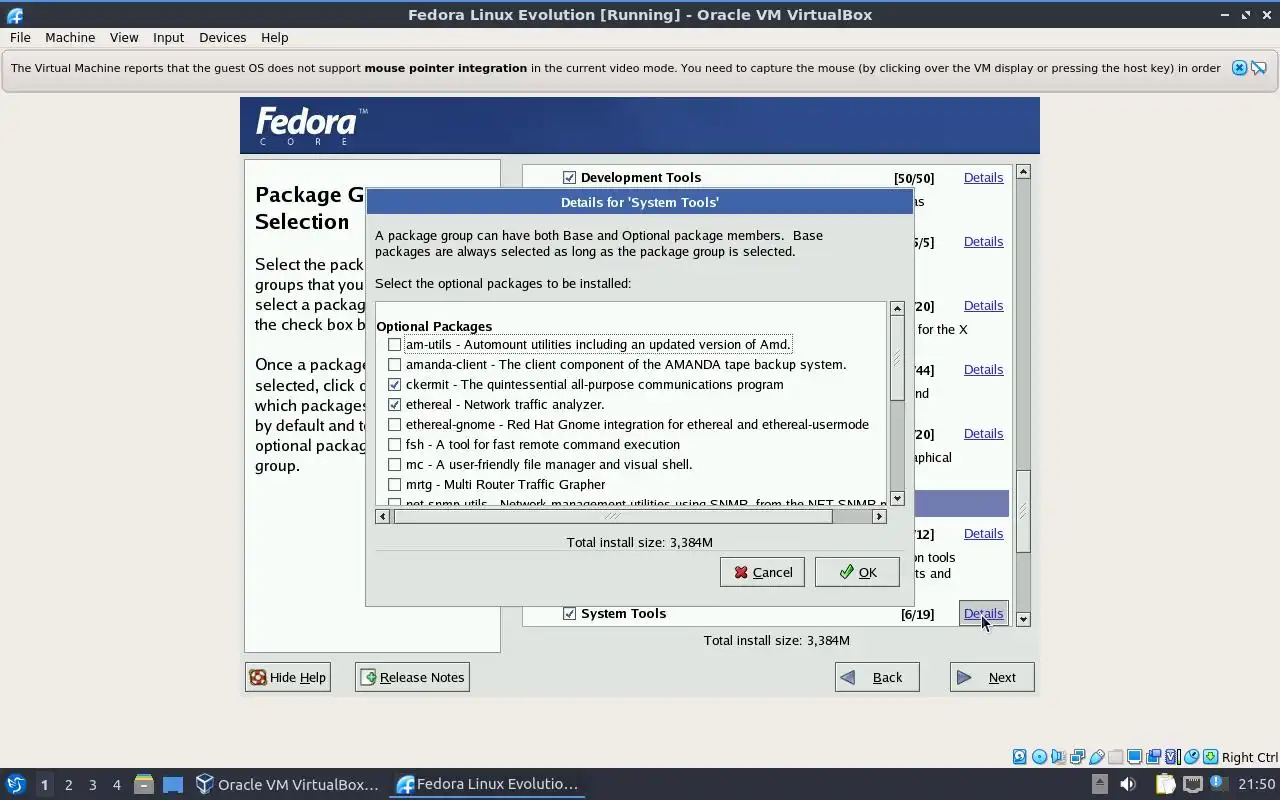Screen dimensions: 1280x800
Task: Click the hard disk activity status icon
Action: pos(1020,757)
